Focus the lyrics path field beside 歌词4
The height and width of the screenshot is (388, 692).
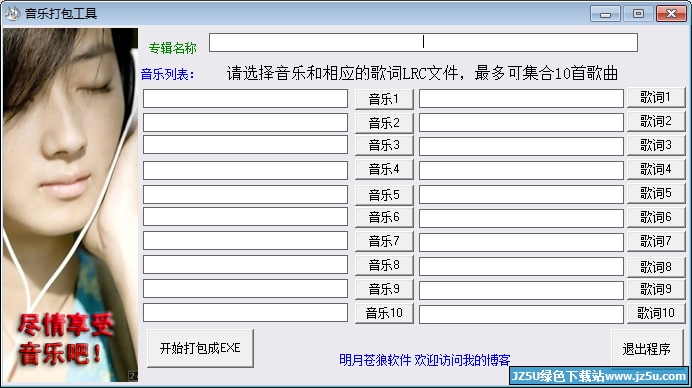[x=521, y=170]
